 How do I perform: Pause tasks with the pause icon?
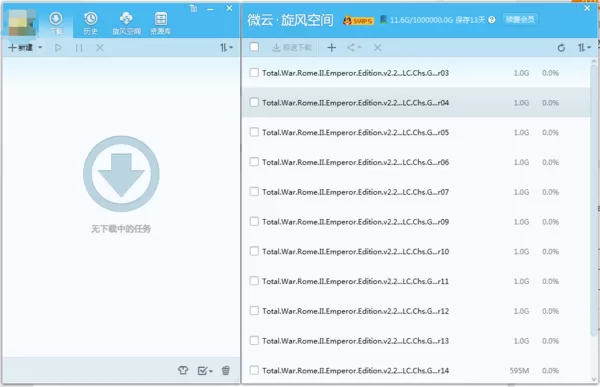79,48
